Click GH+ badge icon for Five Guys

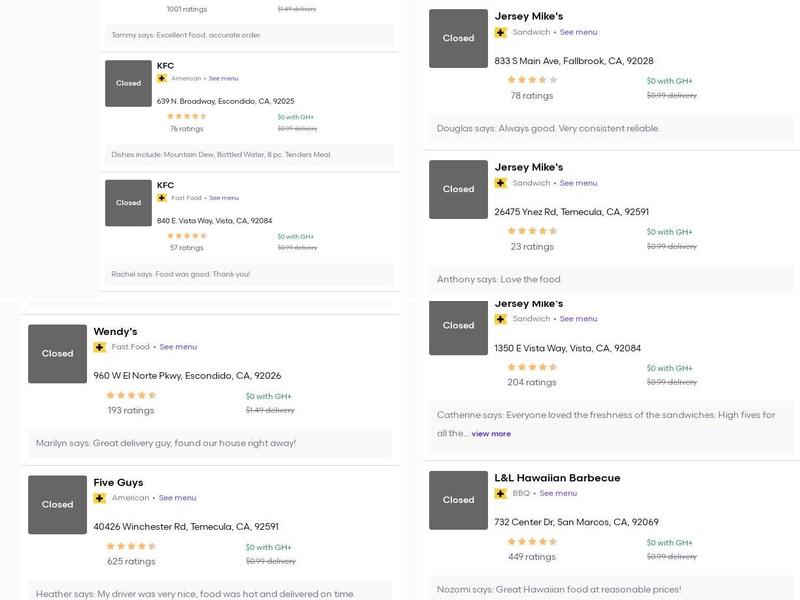pos(100,498)
